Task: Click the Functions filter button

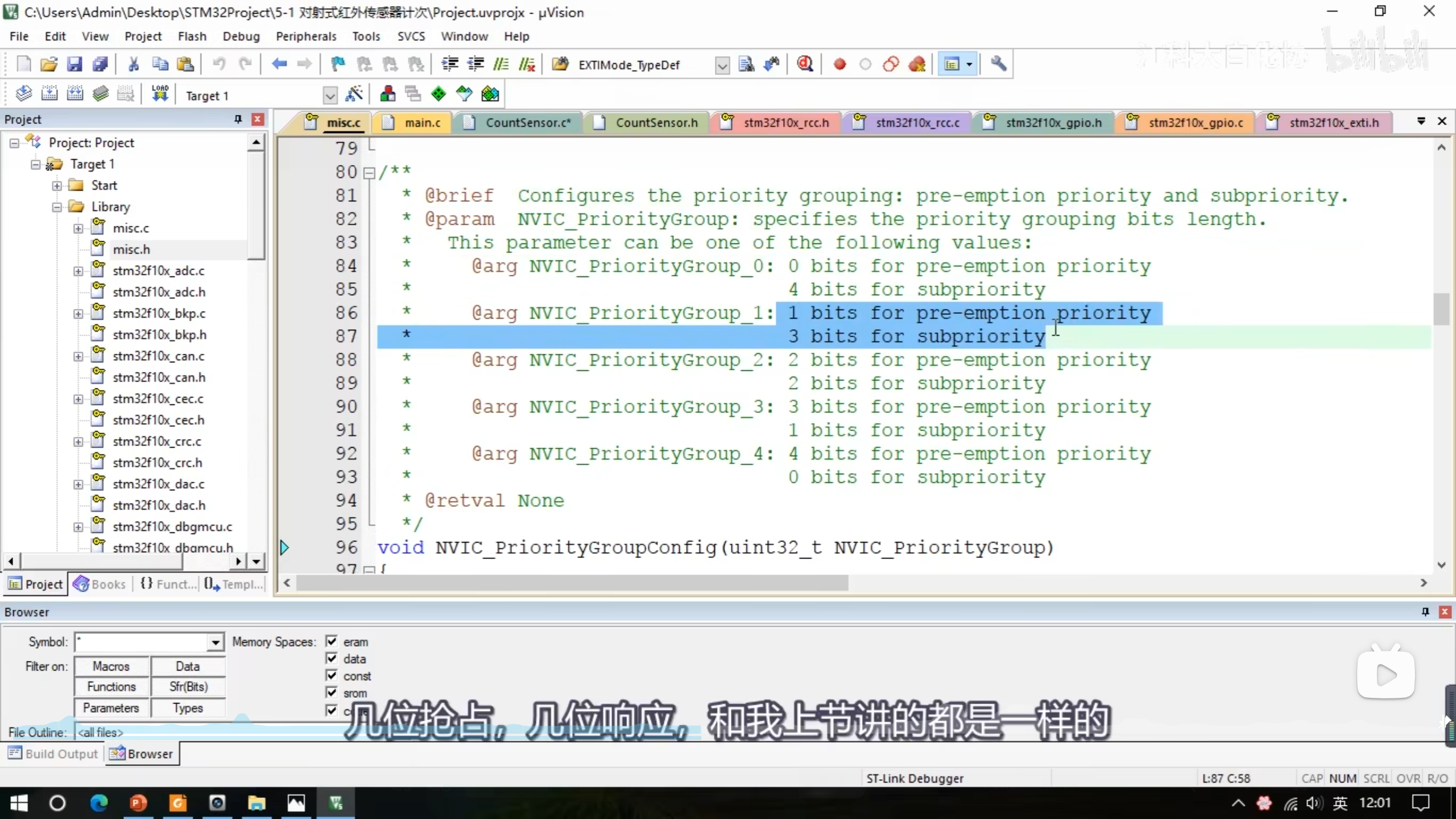Action: (x=111, y=687)
